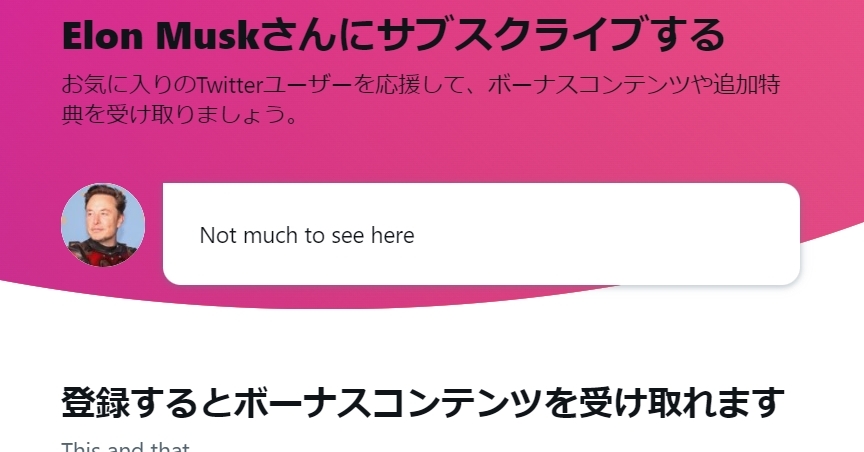Click the "Not much to see here" text
The image size is (864, 452).
[x=306, y=236]
